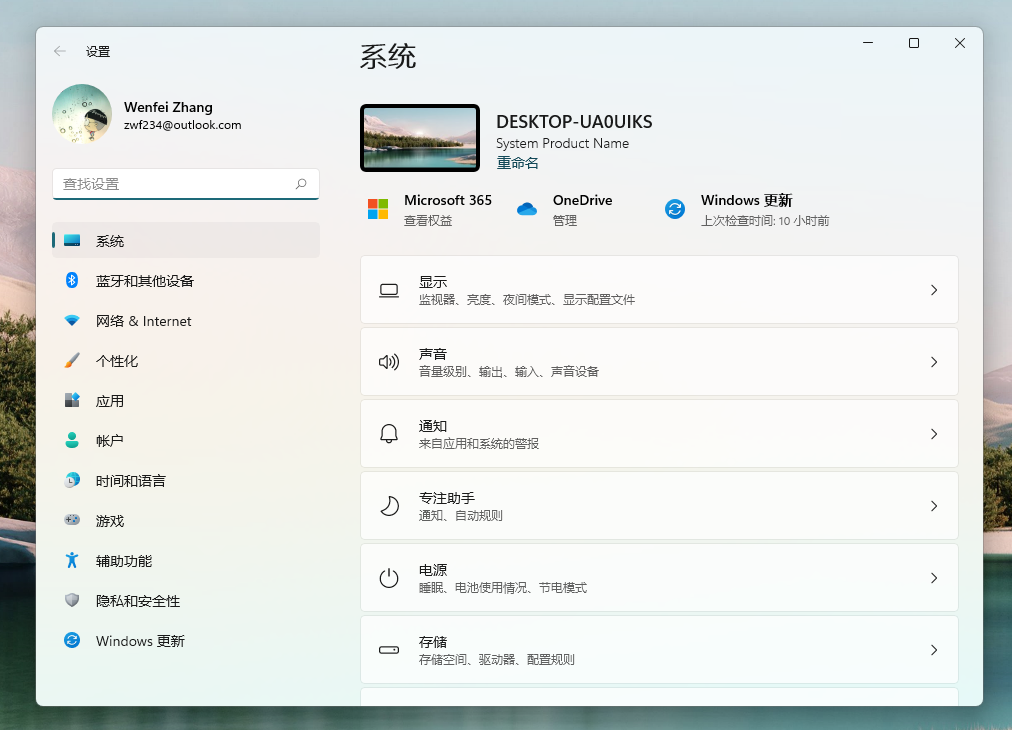Select 系统 in the sidebar
Screen dimensions: 1012x730
point(186,241)
